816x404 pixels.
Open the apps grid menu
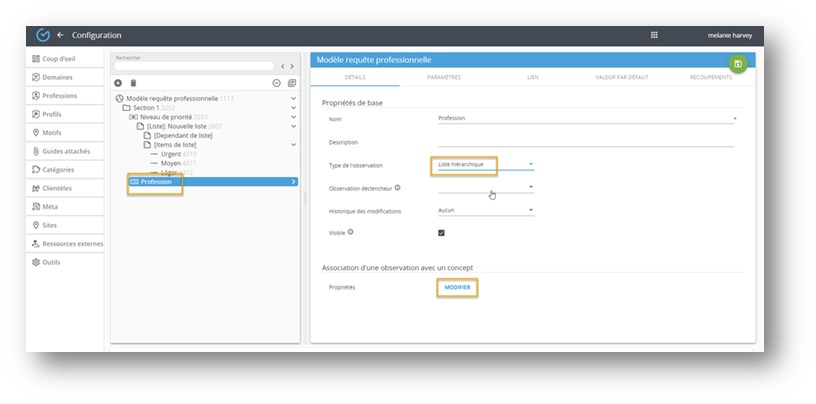click(x=654, y=35)
